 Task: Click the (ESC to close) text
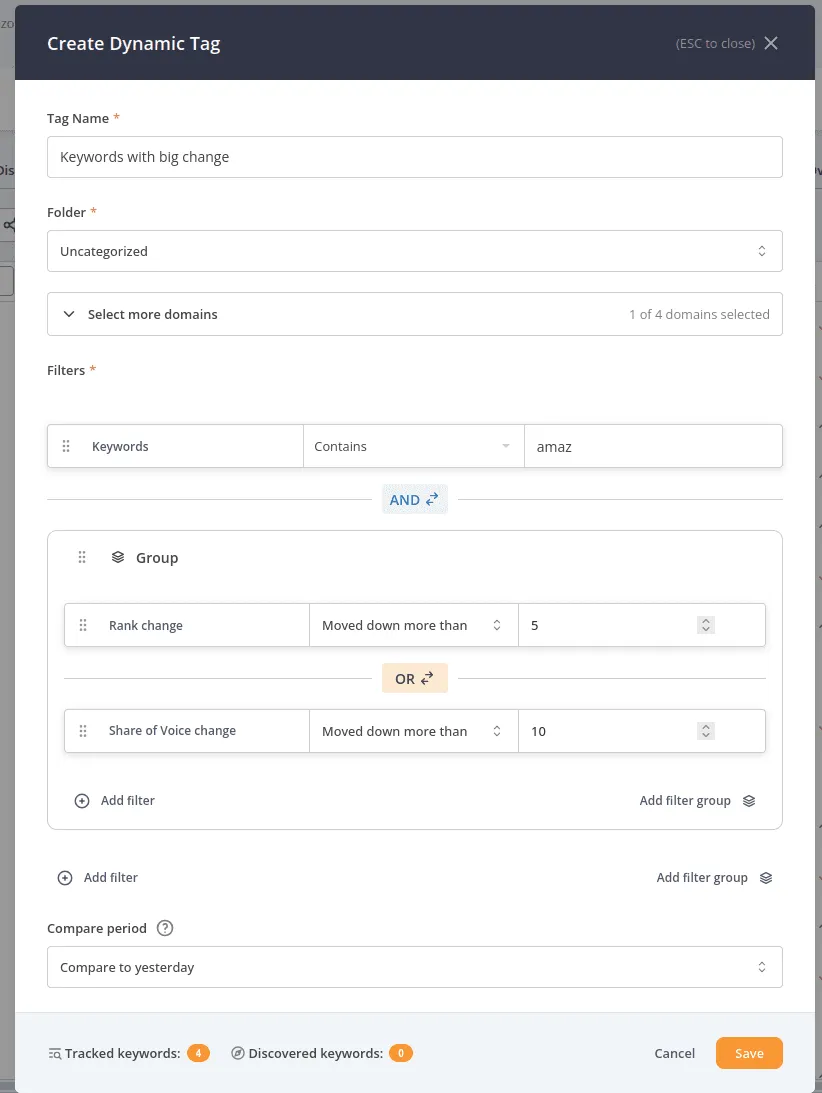click(715, 43)
